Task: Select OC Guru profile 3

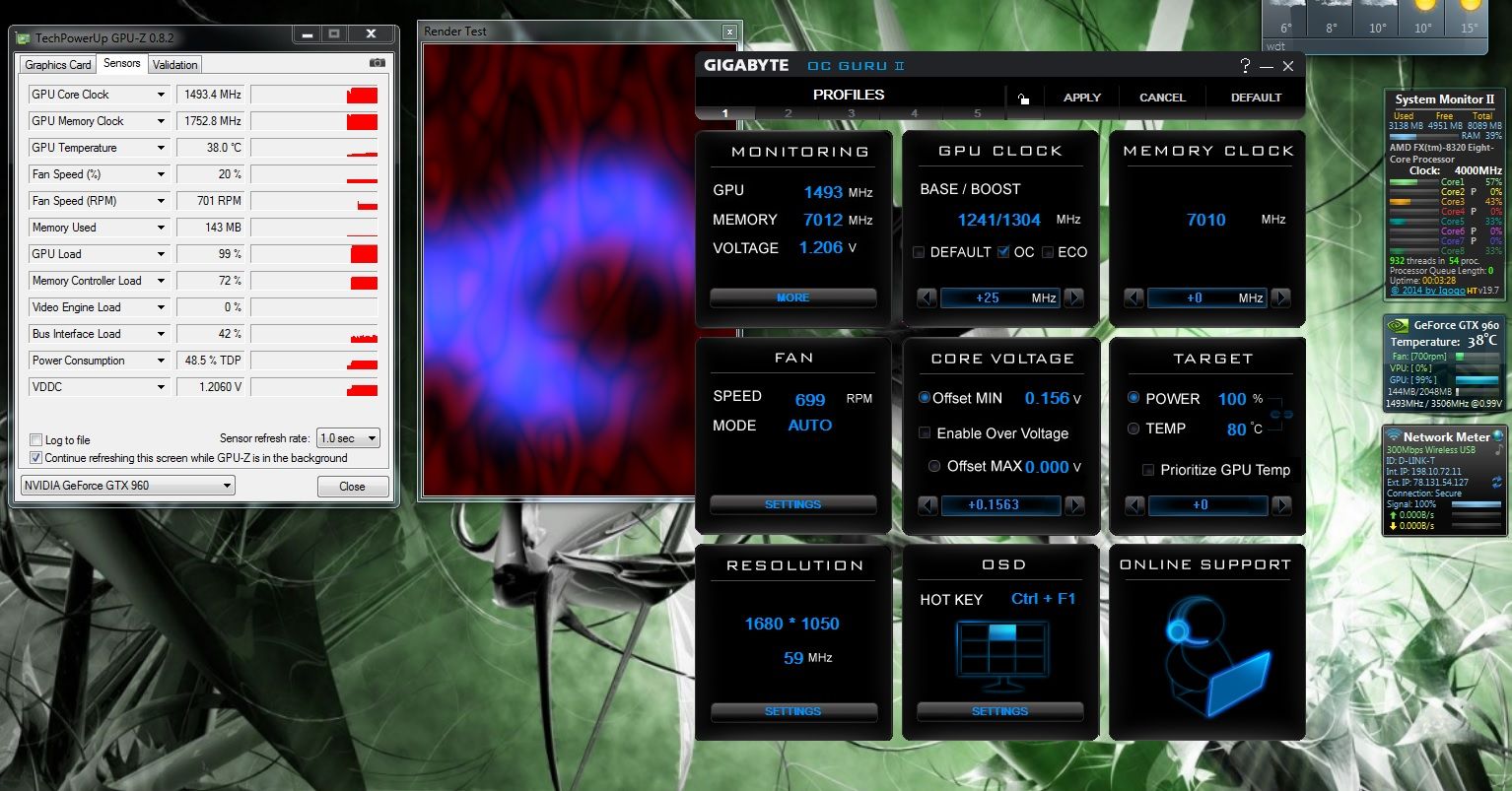Action: [x=852, y=114]
